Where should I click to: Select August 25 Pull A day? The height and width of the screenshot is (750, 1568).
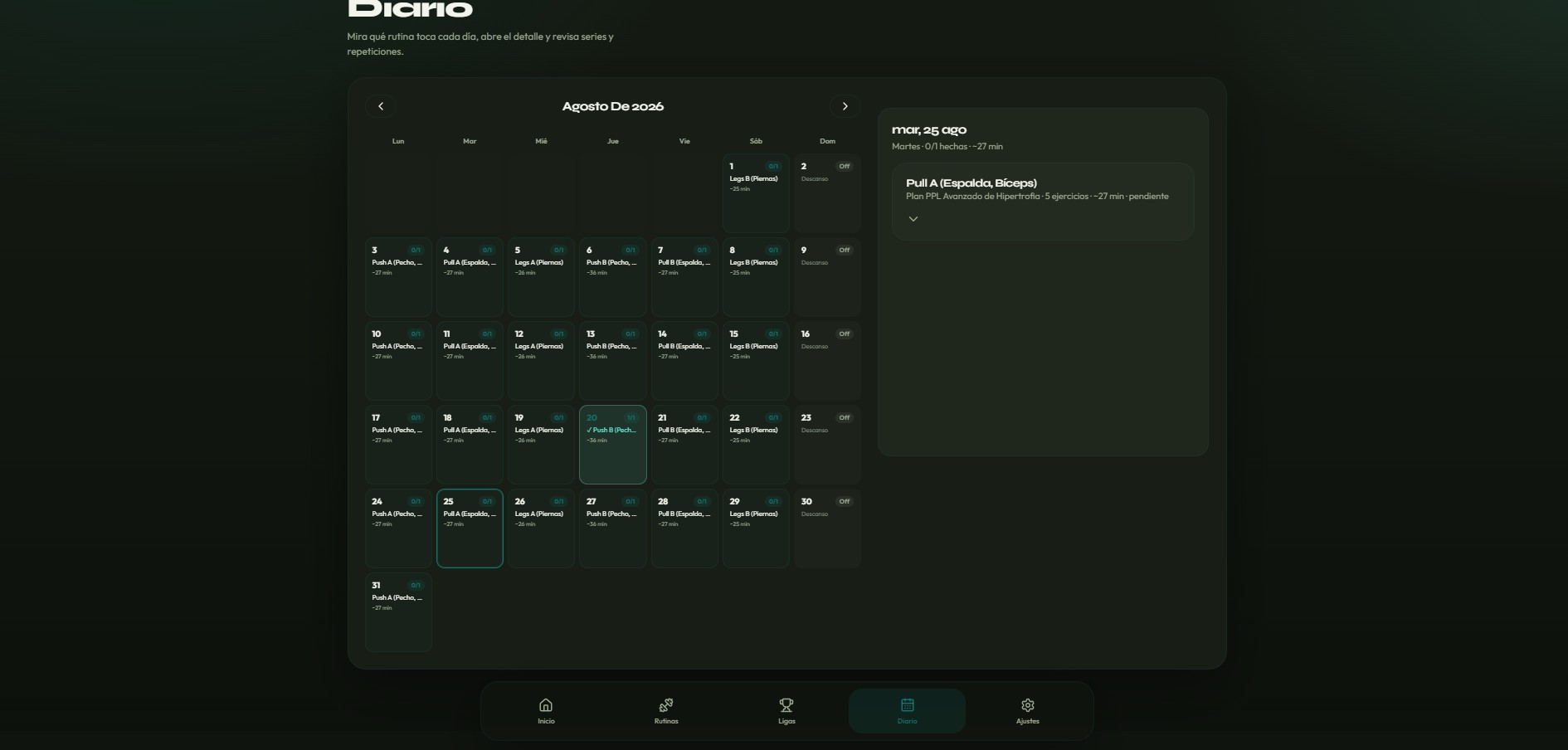(470, 528)
